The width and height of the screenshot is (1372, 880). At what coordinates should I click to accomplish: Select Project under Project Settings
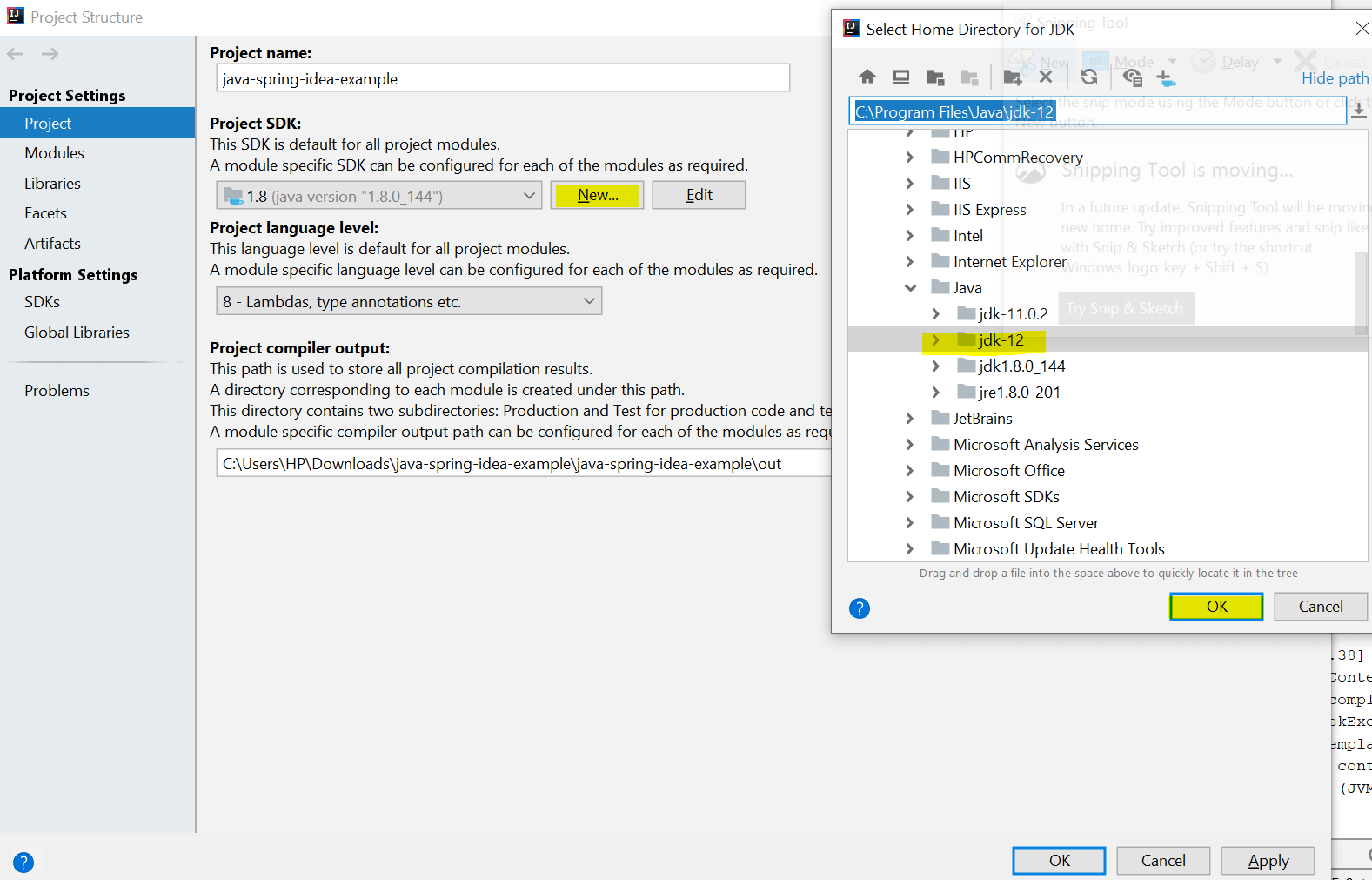pos(97,123)
